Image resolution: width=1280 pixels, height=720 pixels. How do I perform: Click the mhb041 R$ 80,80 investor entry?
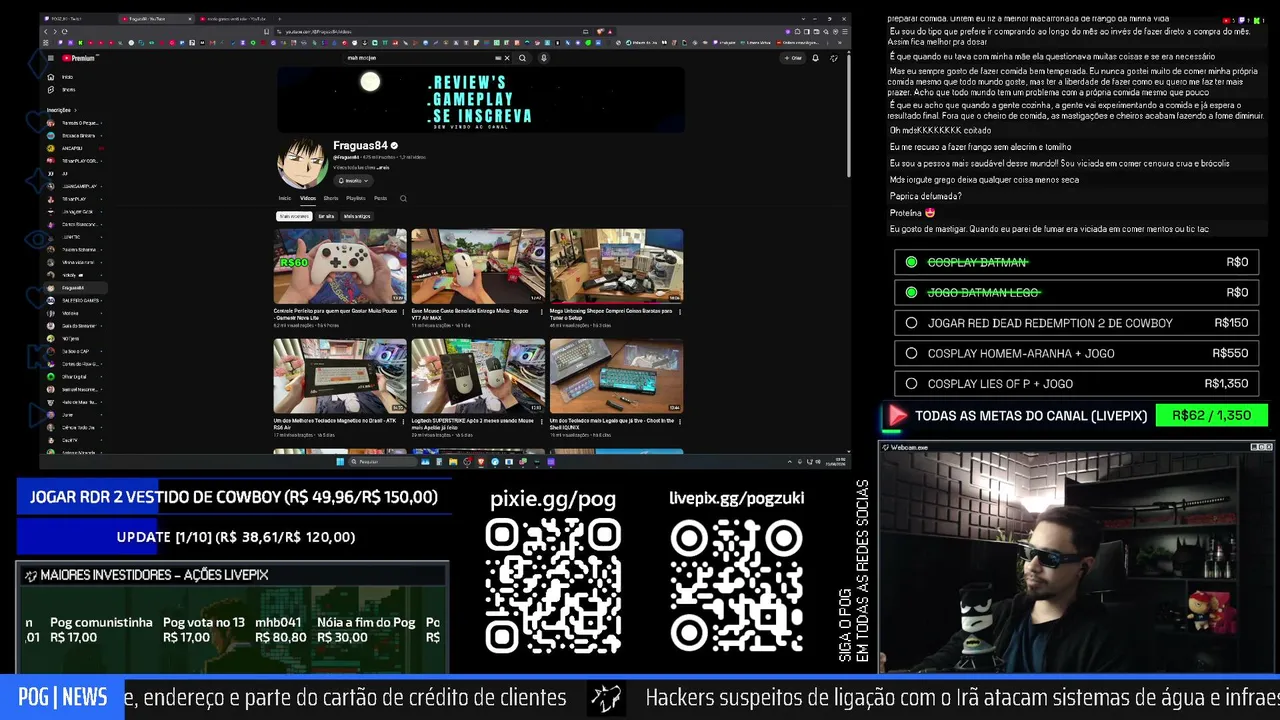[x=280, y=629]
